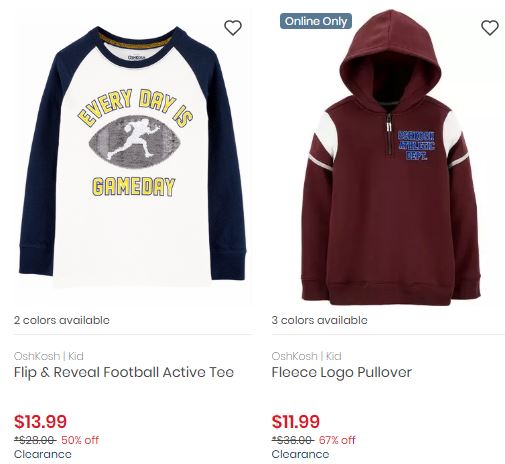Click the $11.99 sale price

point(296,421)
